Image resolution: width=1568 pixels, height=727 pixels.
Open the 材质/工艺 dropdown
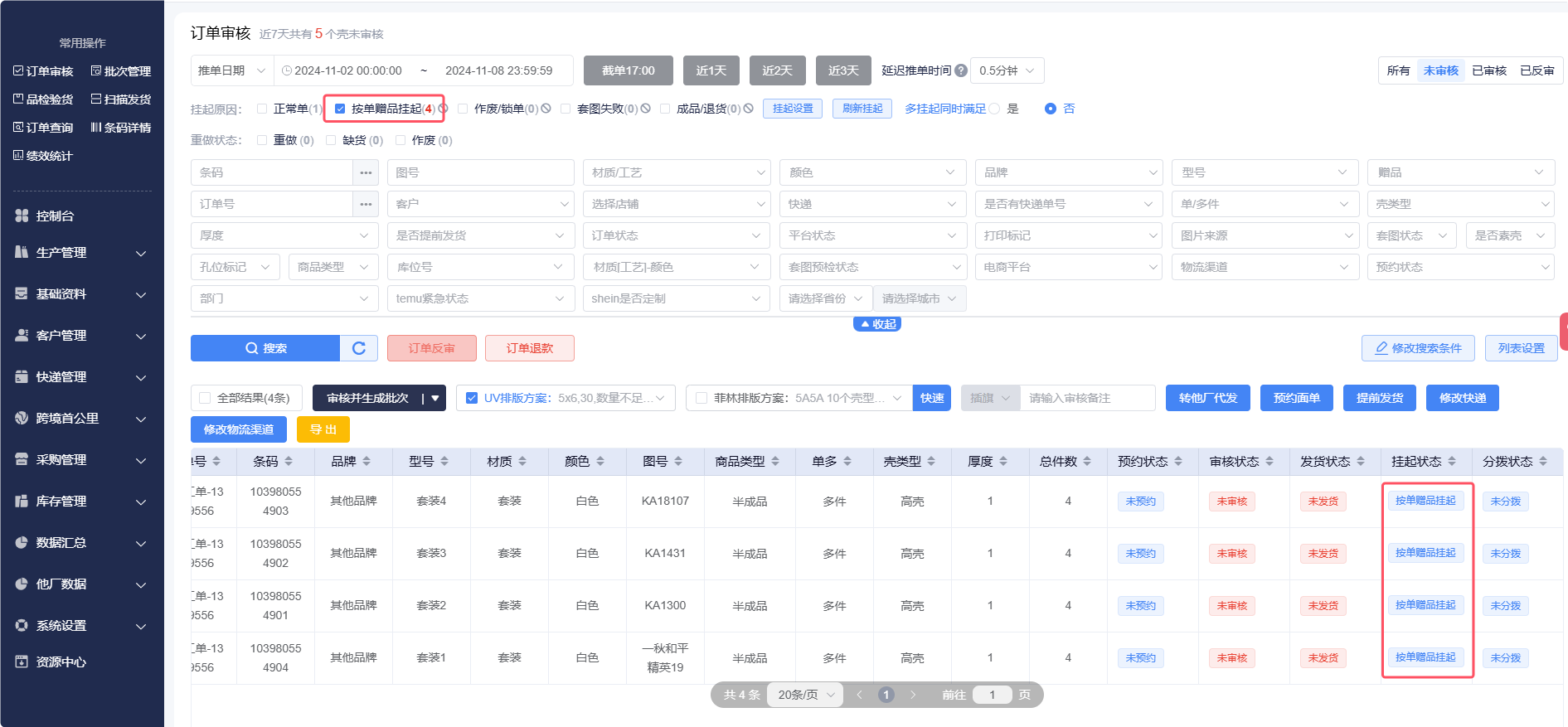[x=677, y=172]
